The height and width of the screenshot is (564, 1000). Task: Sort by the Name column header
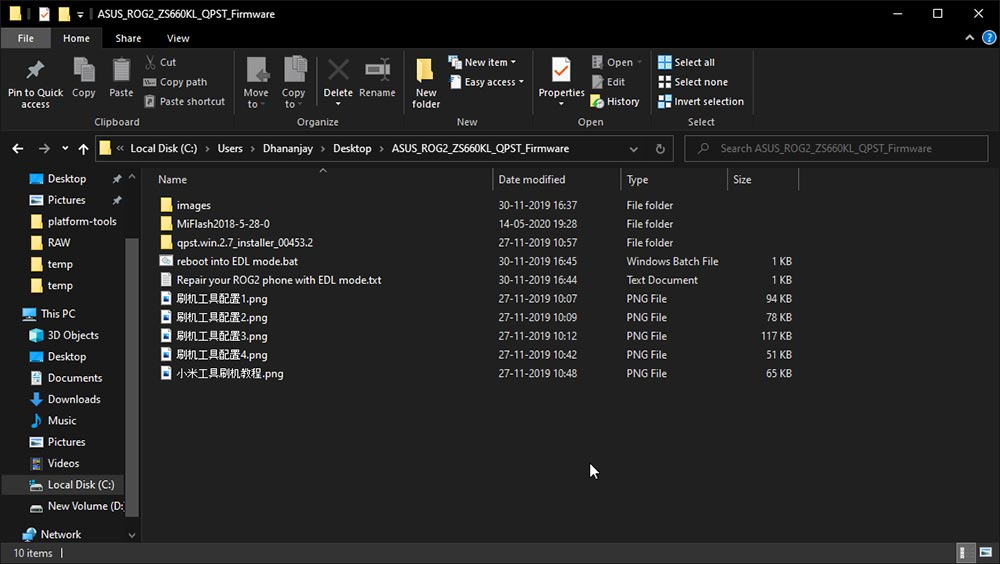click(x=322, y=179)
